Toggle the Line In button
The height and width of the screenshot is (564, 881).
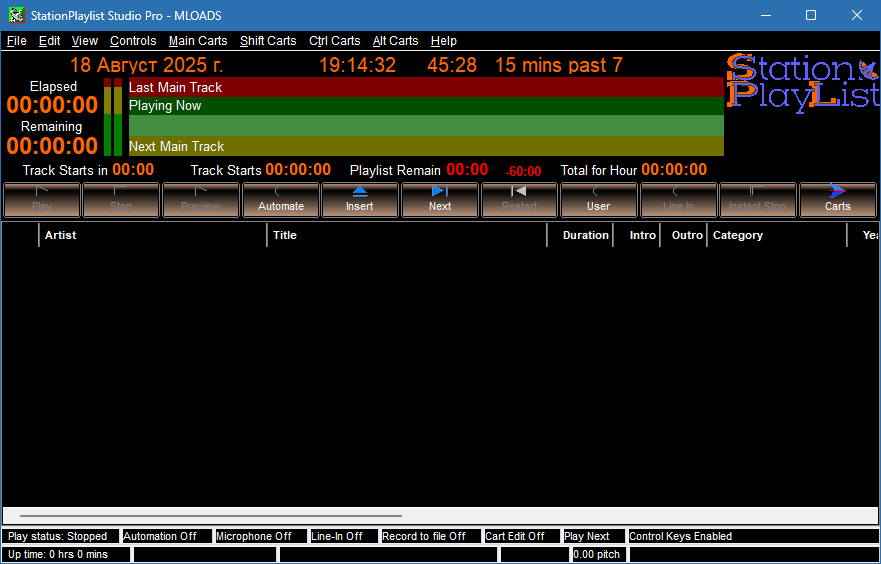tap(678, 200)
